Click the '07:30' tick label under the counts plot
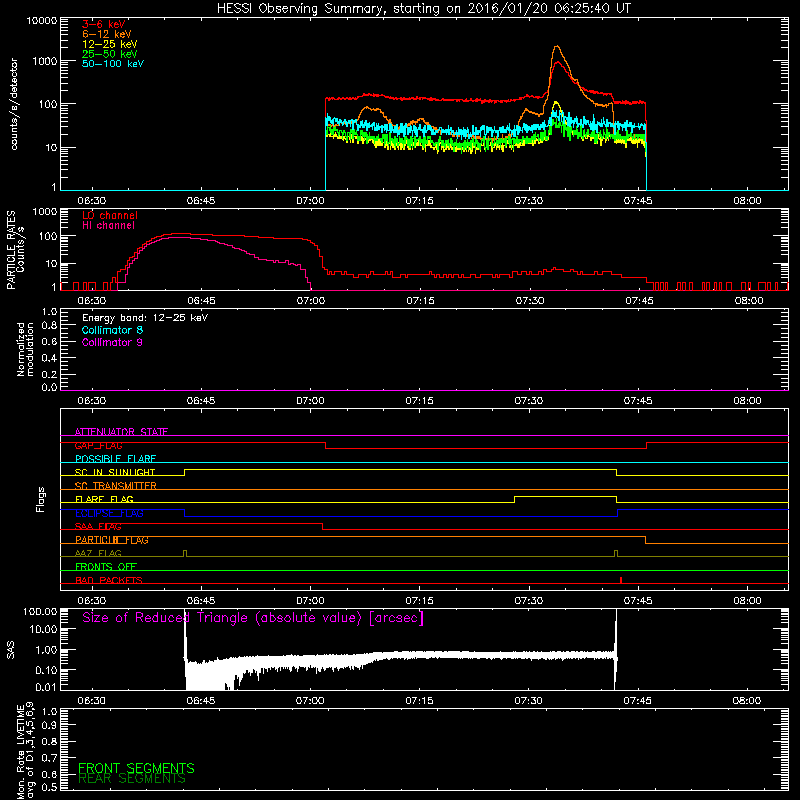The width and height of the screenshot is (800, 800). (529, 201)
